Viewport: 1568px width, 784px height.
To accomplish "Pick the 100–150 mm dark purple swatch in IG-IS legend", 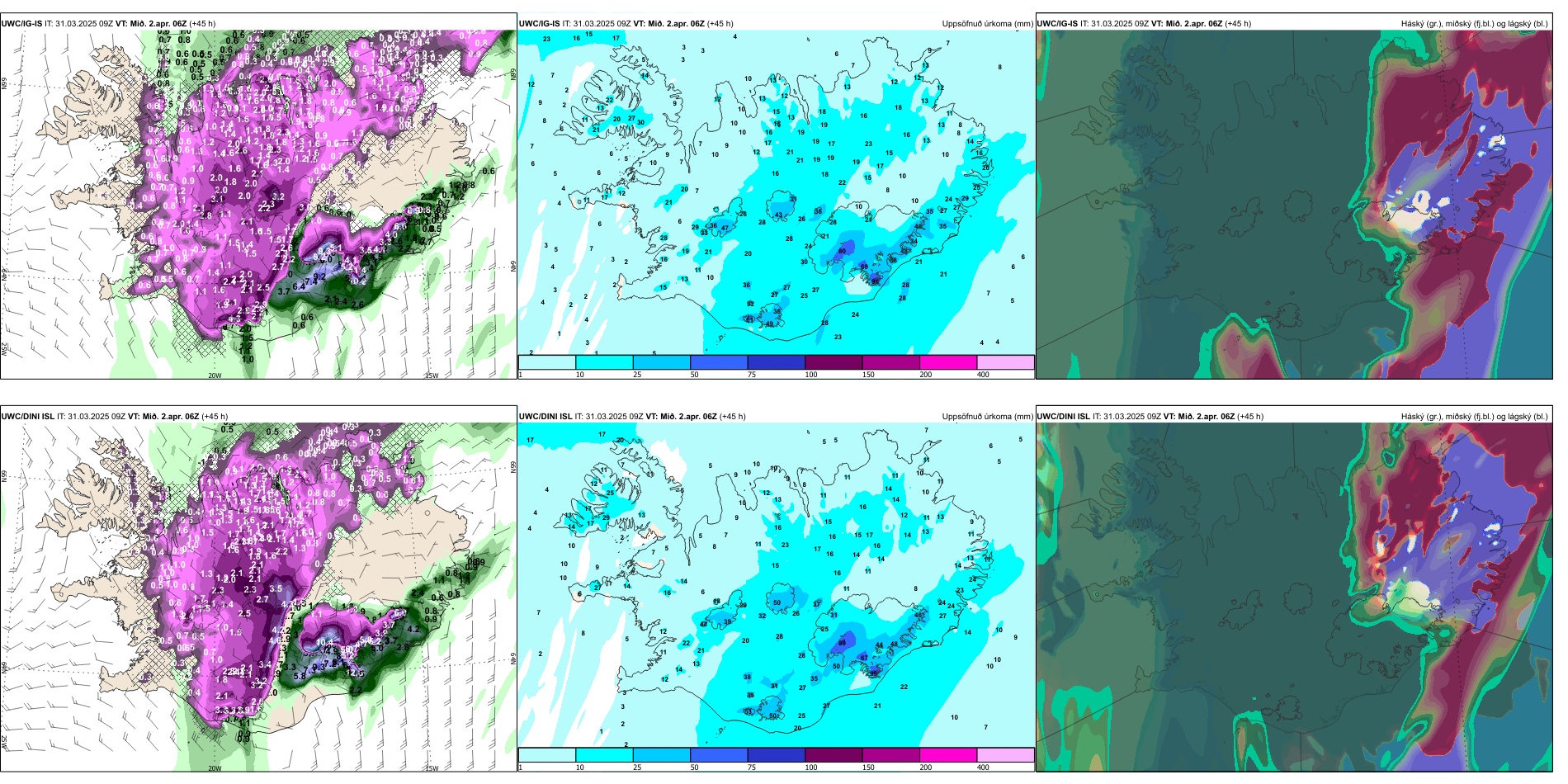I will (834, 362).
